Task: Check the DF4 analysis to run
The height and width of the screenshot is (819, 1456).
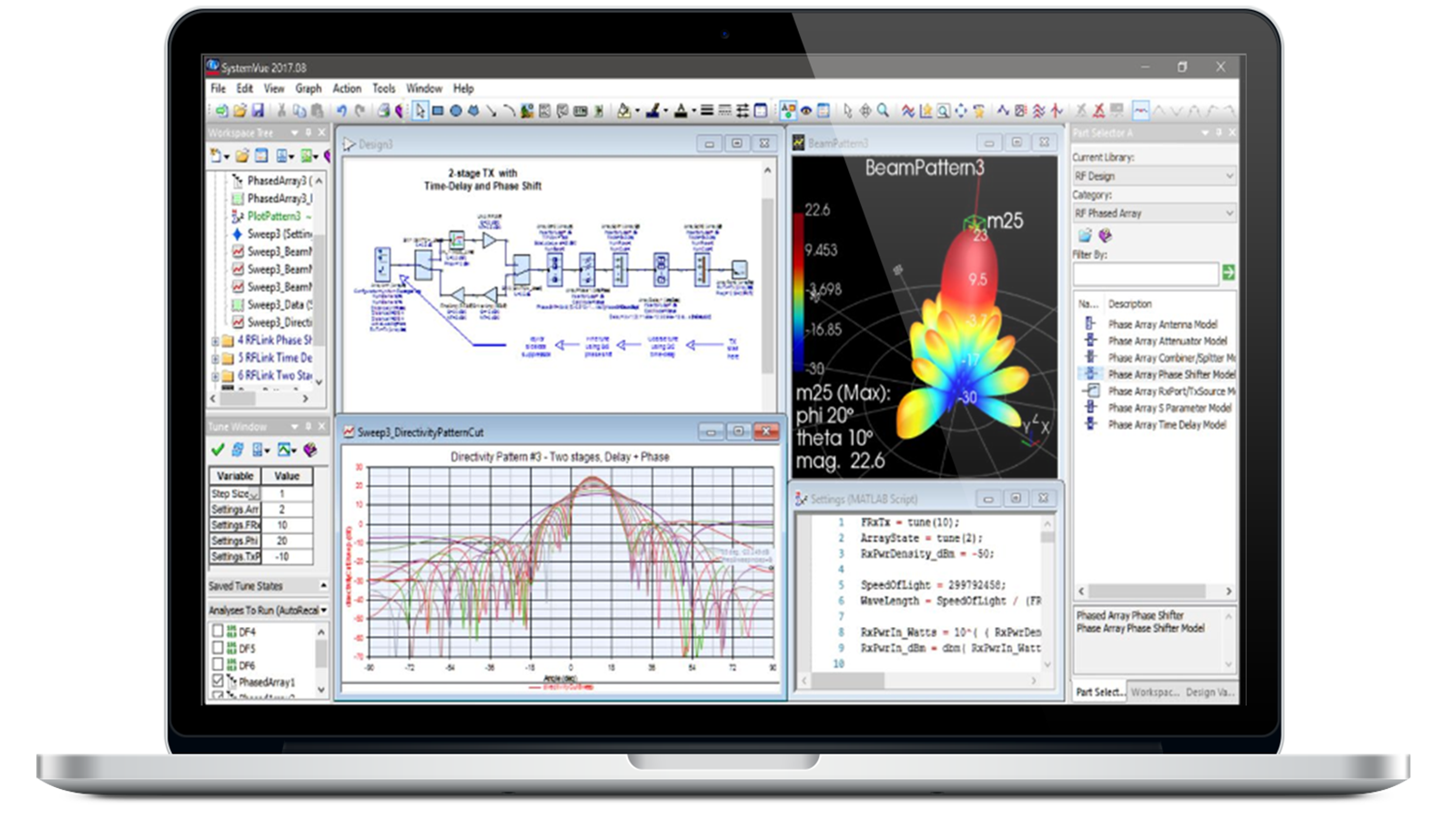Action: click(218, 632)
